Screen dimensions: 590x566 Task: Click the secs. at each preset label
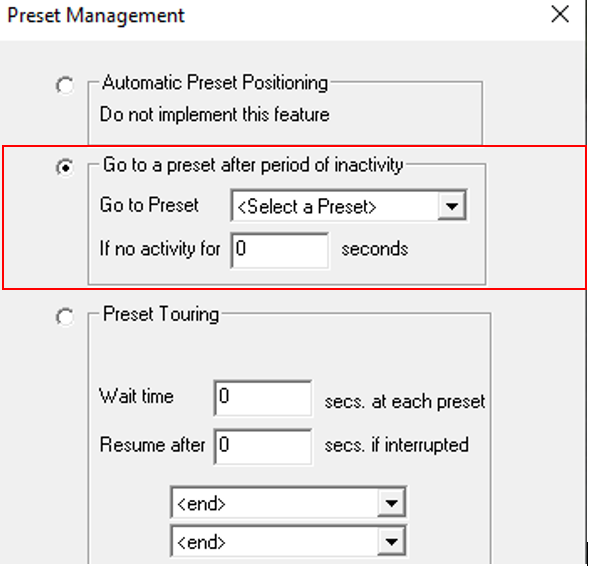(405, 402)
